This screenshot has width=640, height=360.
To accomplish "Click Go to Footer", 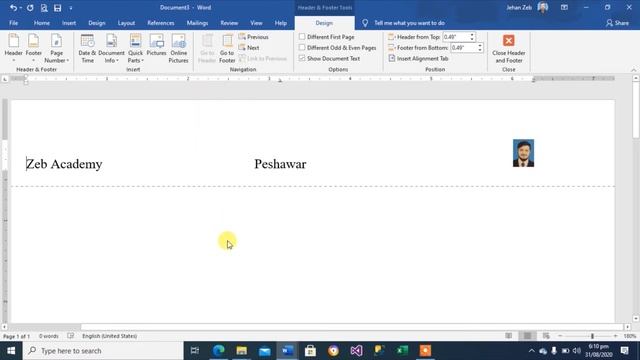I will coord(227,48).
